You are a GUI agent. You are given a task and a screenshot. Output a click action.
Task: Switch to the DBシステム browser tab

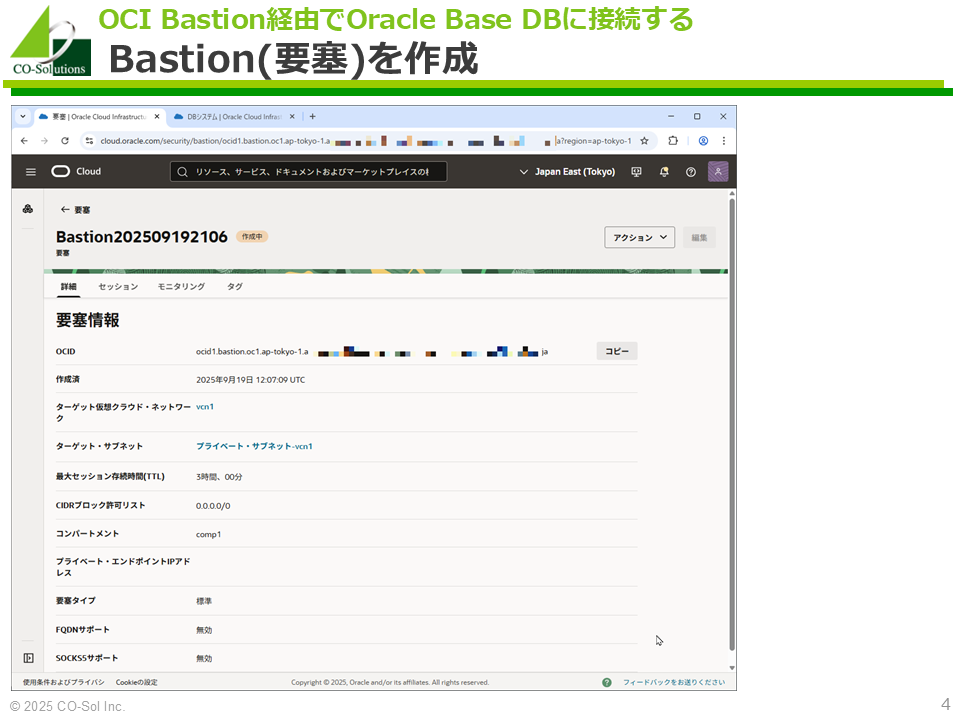(234, 116)
